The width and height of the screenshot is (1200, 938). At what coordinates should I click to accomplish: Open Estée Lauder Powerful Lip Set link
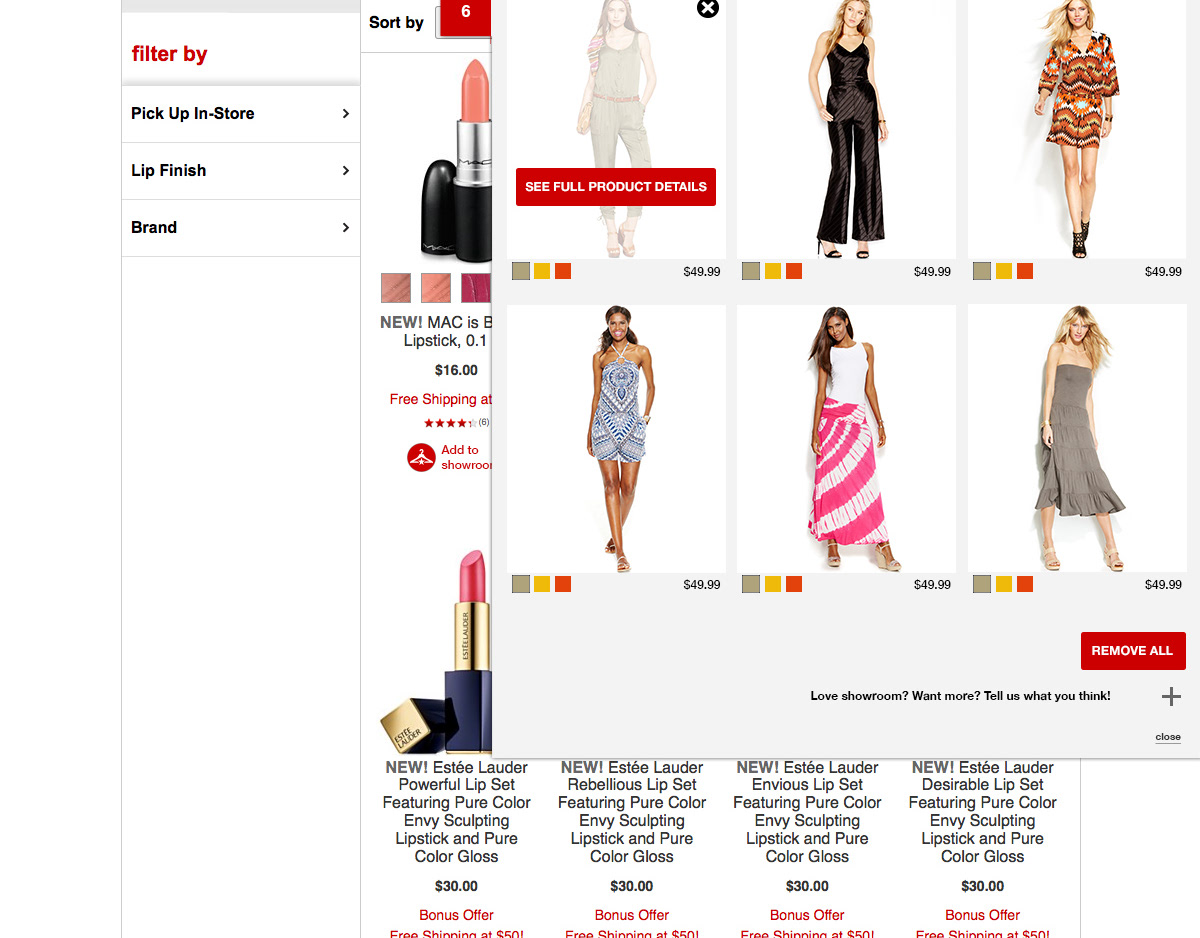coord(457,812)
